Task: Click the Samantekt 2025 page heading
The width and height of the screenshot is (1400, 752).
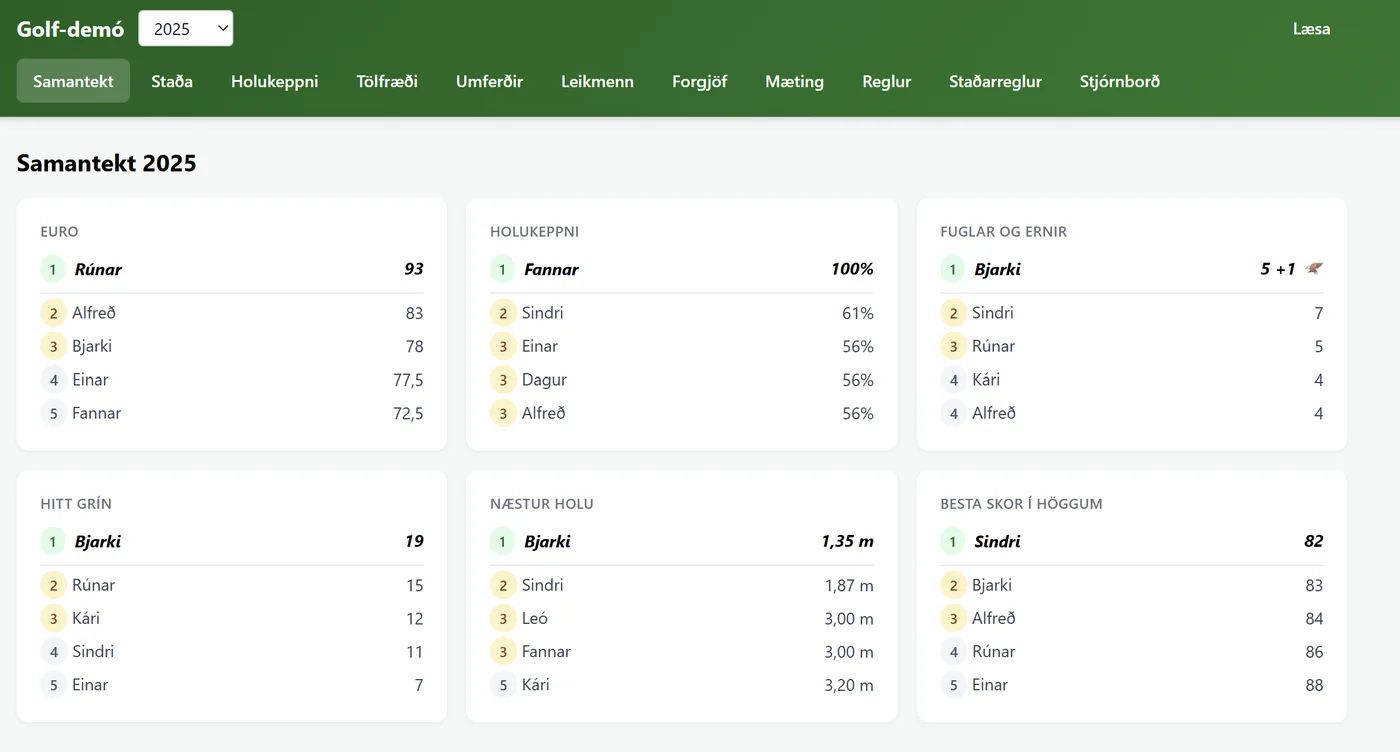Action: (x=107, y=163)
